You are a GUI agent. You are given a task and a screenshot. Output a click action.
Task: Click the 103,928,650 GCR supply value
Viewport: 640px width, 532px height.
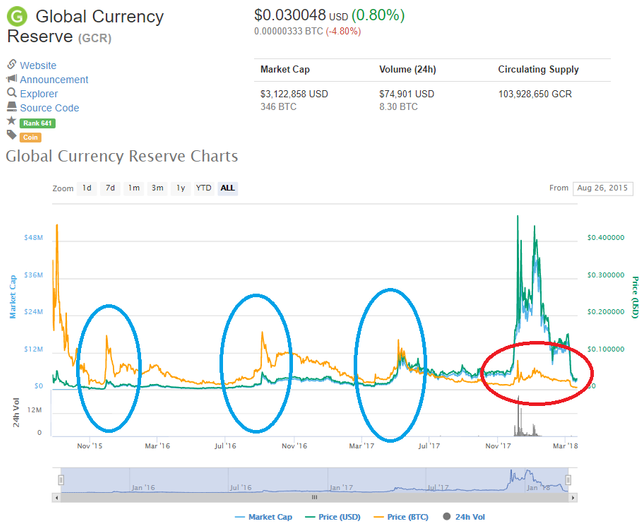click(535, 94)
